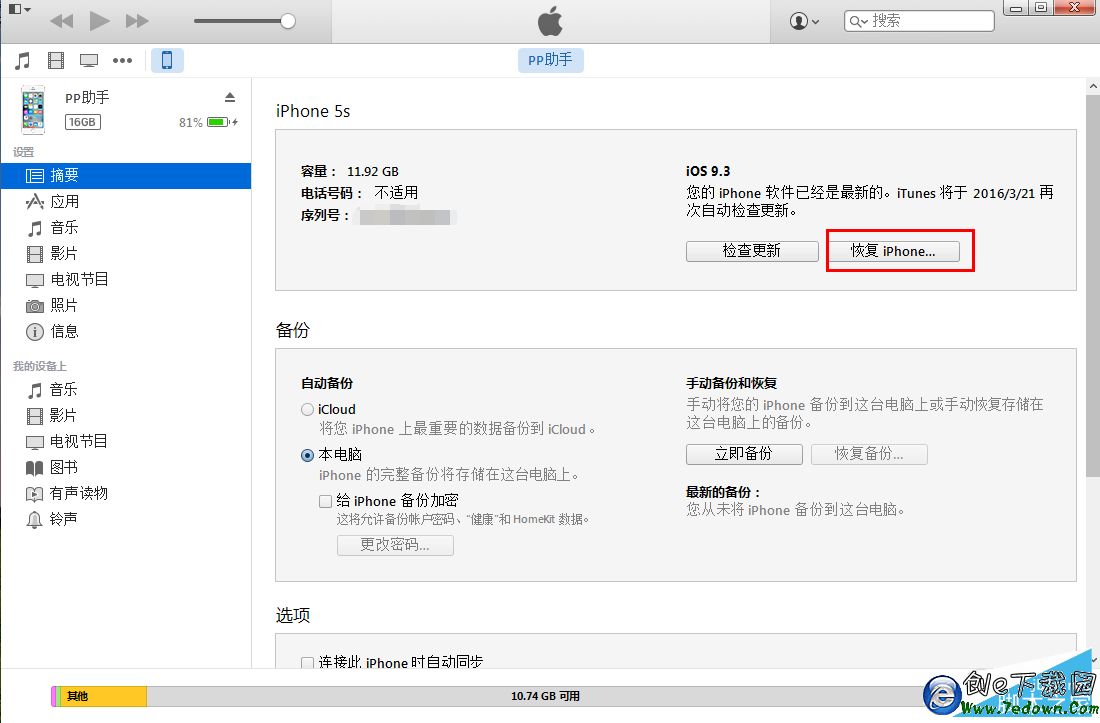Viewport: 1100px width, 723px height.
Task: Click the fast-forward button
Action: click(x=137, y=21)
